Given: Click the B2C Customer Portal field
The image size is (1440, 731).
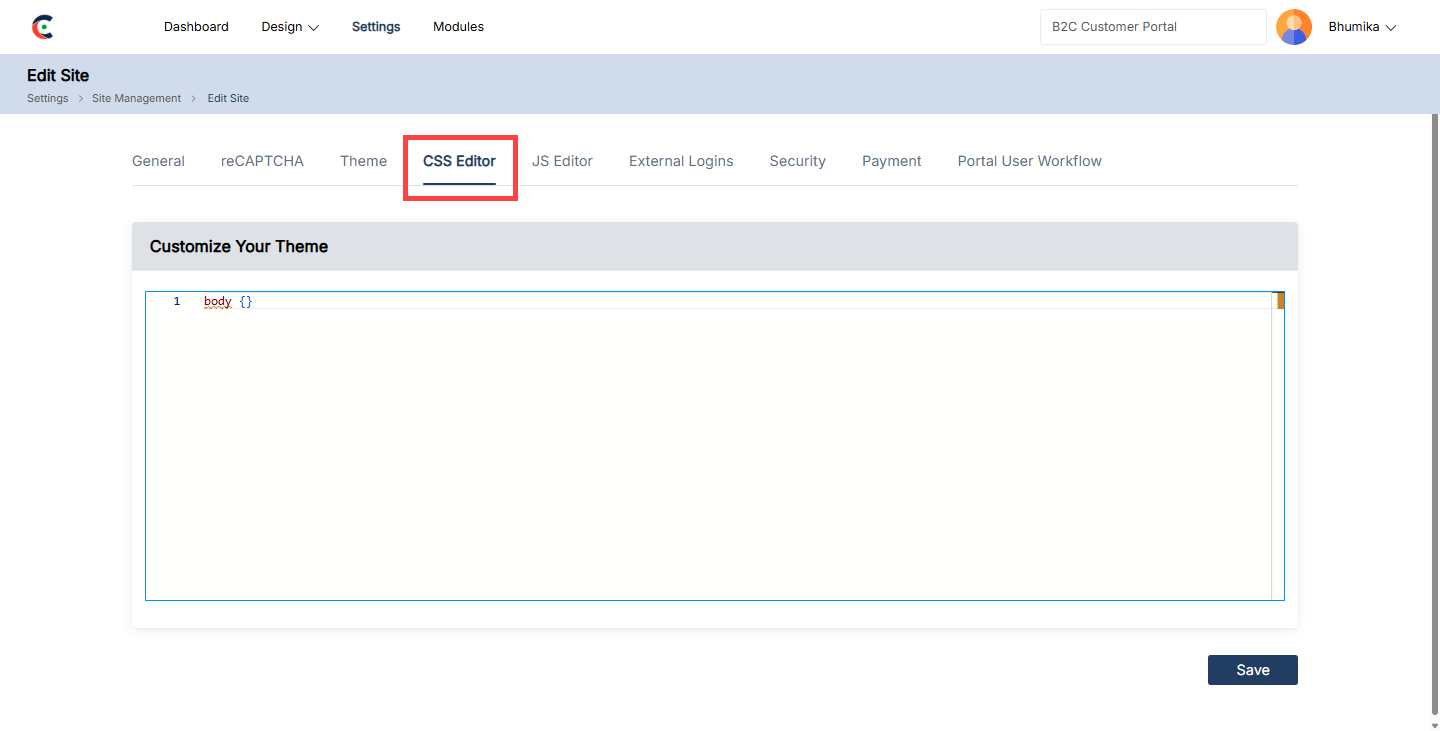Looking at the screenshot, I should point(1152,27).
